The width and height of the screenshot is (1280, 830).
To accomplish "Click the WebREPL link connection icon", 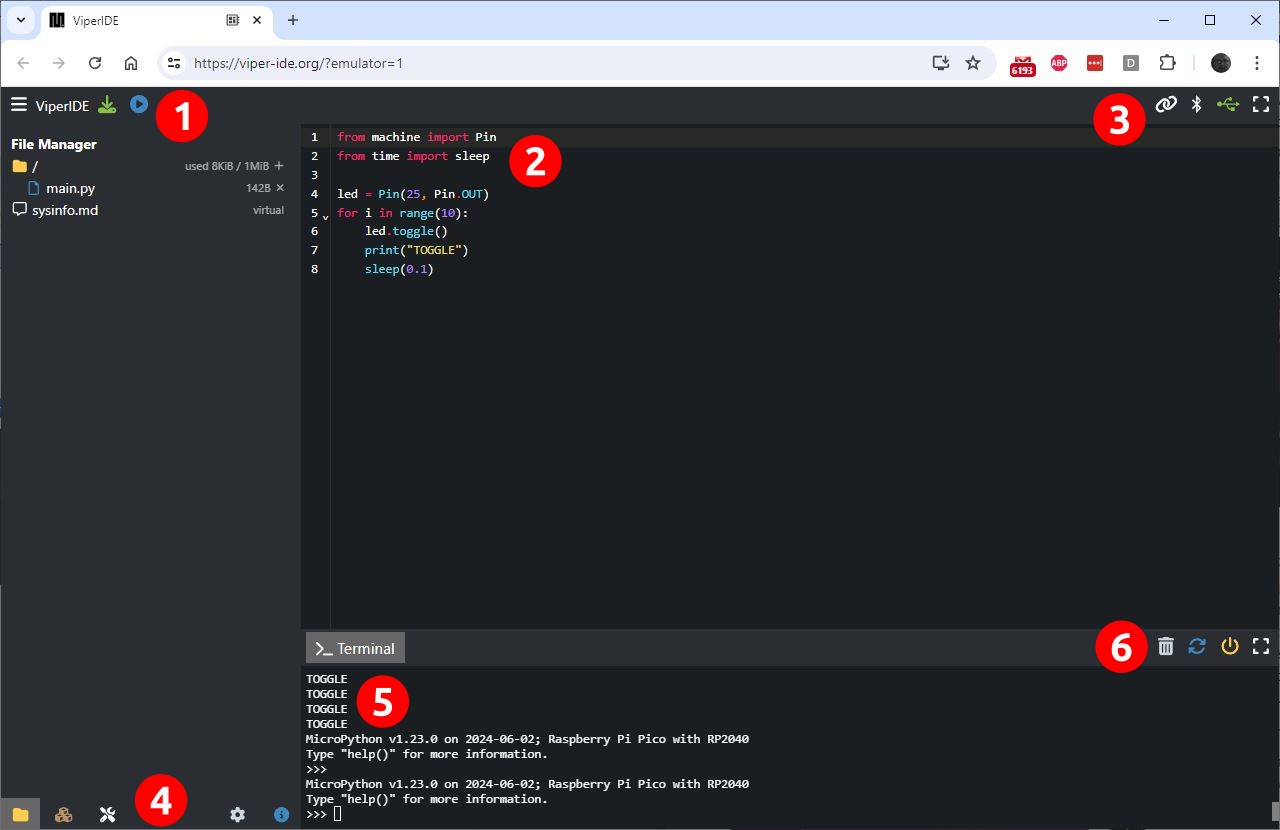I will pos(1166,104).
